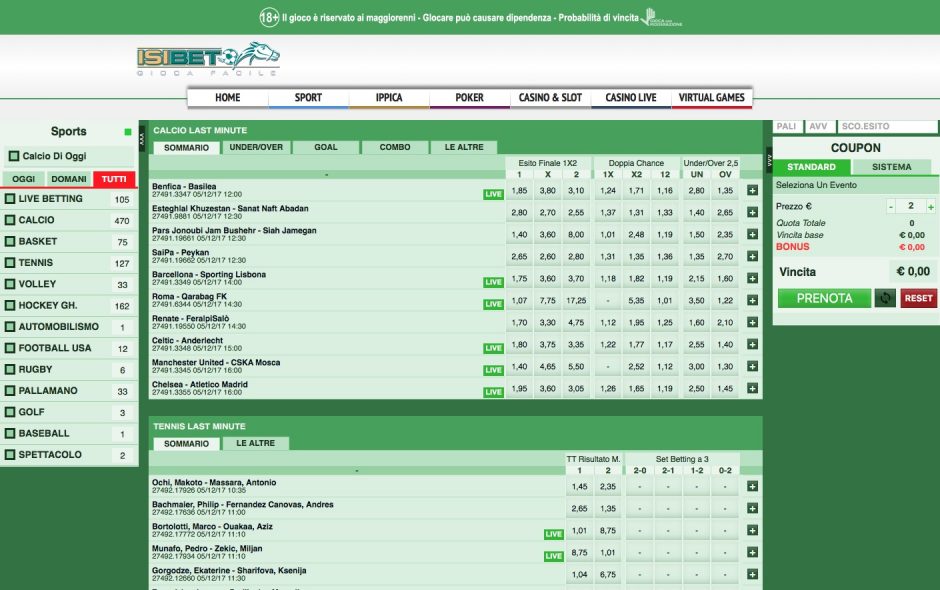This screenshot has height=590, width=940.
Task: Filter events by Oggi
Action: [x=24, y=179]
